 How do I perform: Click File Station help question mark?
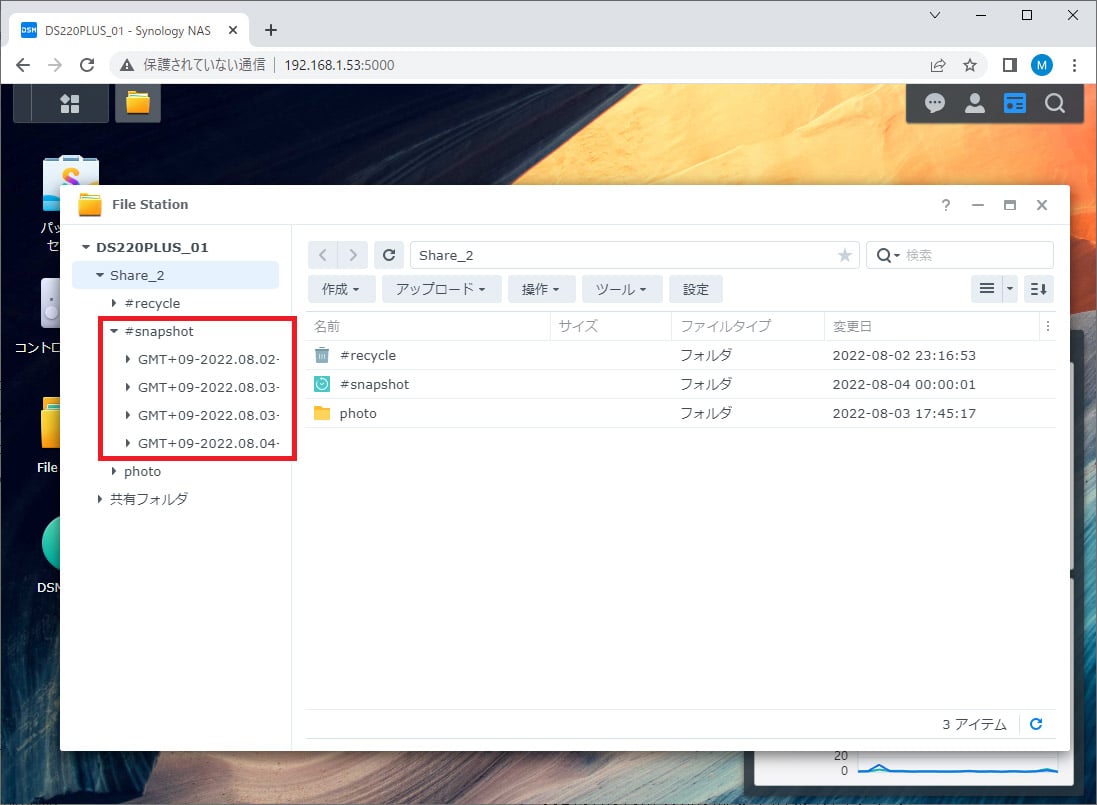[946, 205]
